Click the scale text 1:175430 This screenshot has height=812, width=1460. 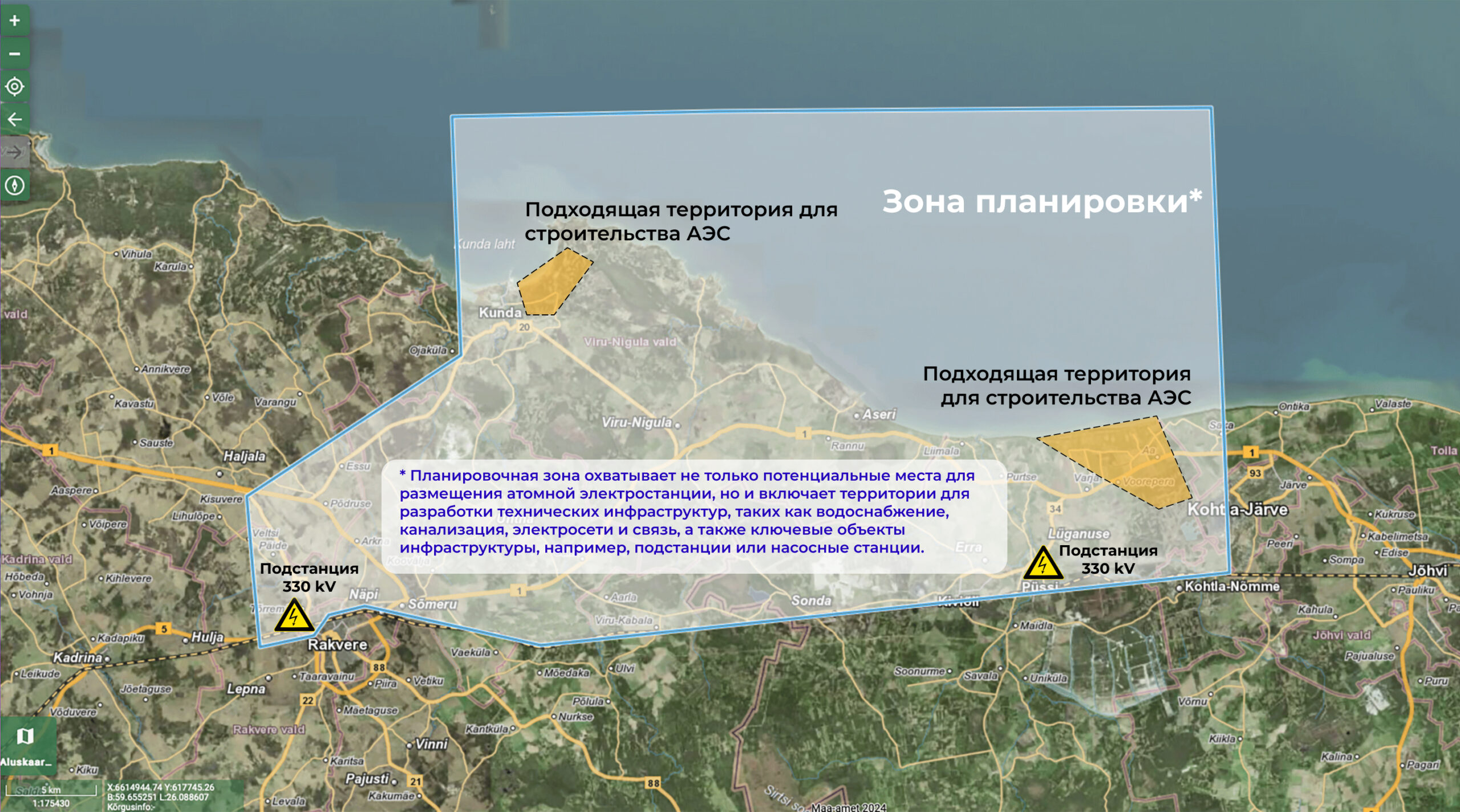click(51, 803)
